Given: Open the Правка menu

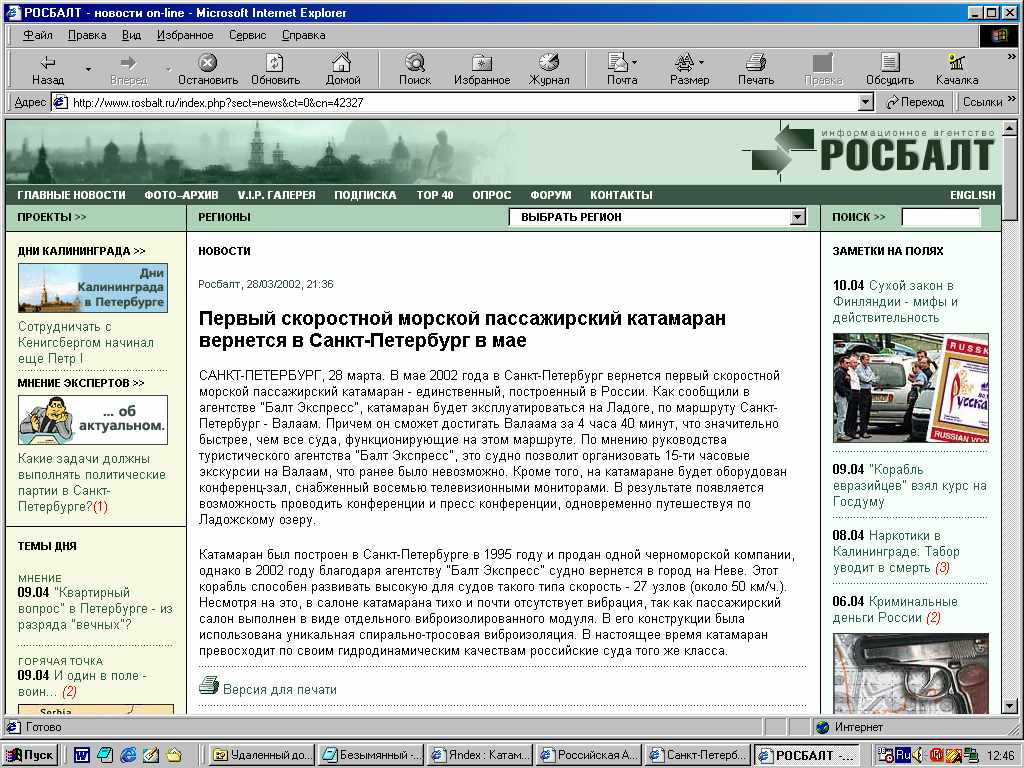Looking at the screenshot, I should tap(87, 35).
